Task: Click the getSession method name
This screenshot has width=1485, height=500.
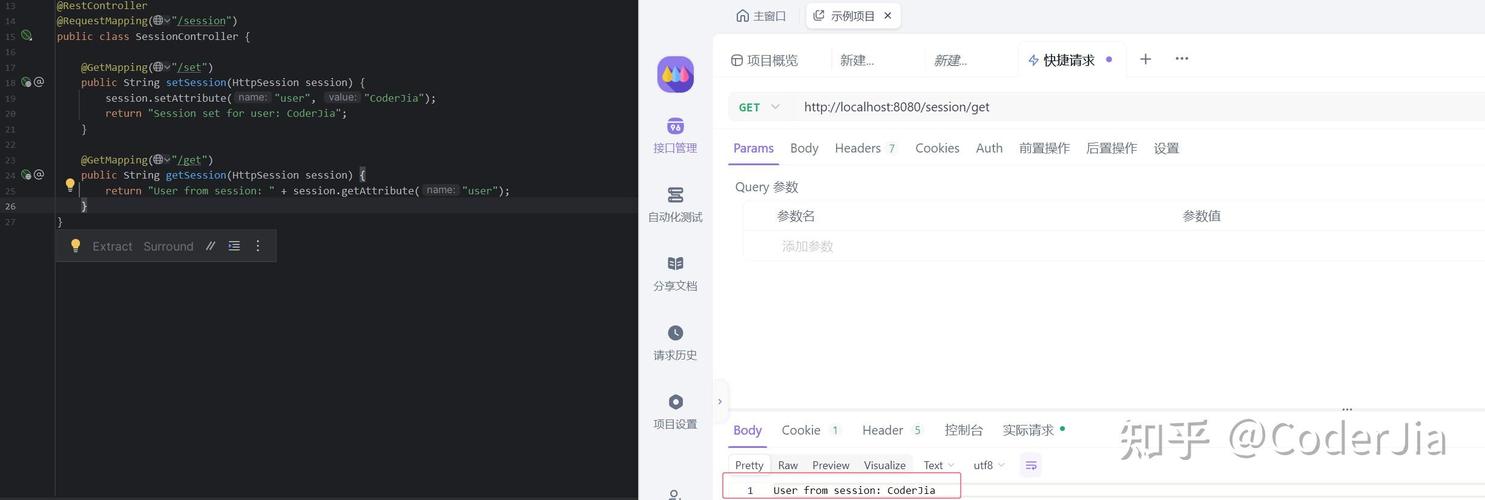Action: (196, 175)
